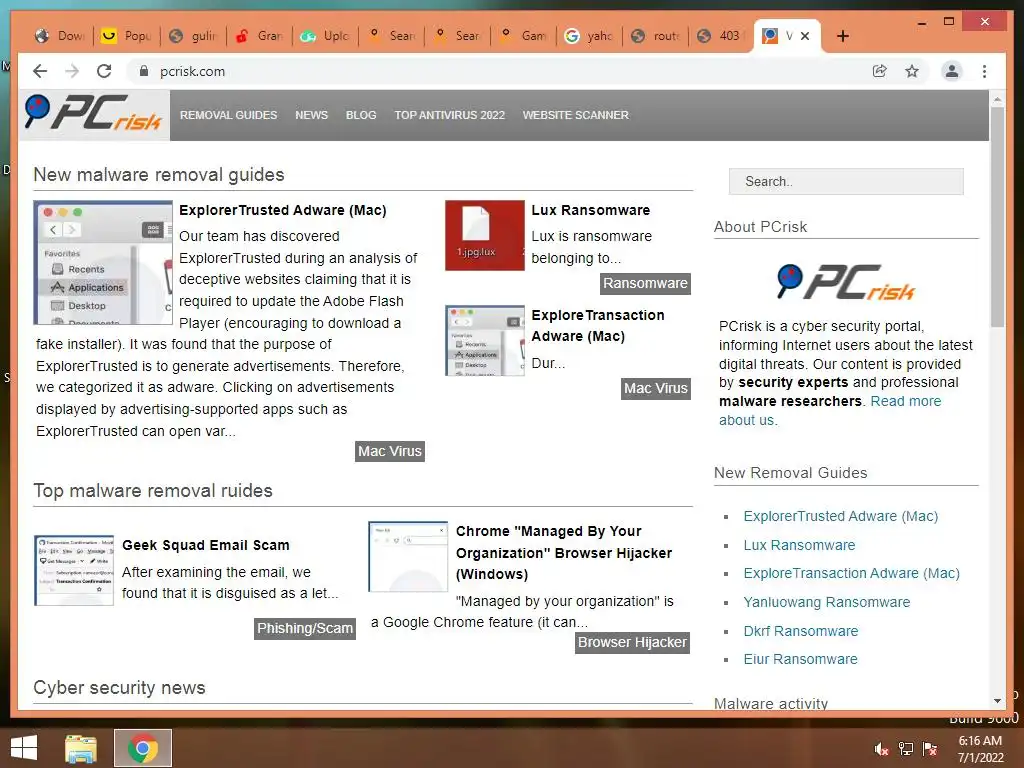The height and width of the screenshot is (768, 1024).
Task: Share this page using share icon
Action: click(880, 71)
